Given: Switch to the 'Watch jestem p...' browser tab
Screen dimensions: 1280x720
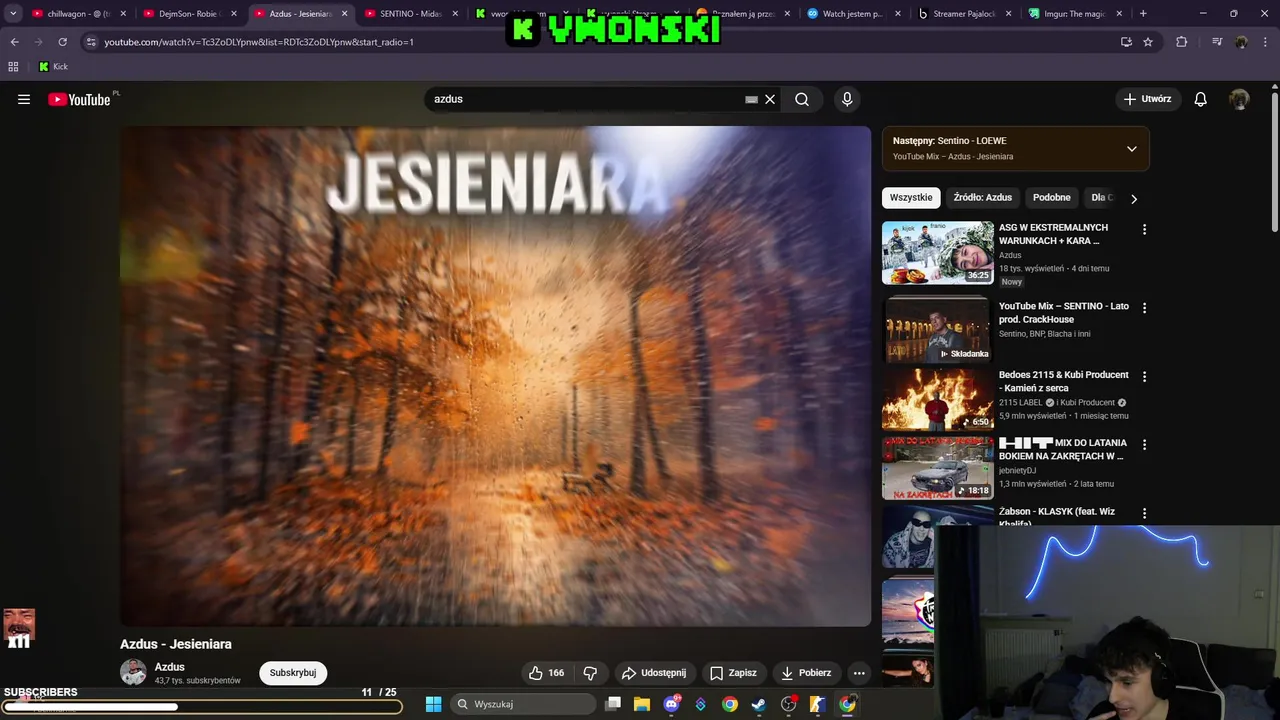Looking at the screenshot, I should (853, 14).
